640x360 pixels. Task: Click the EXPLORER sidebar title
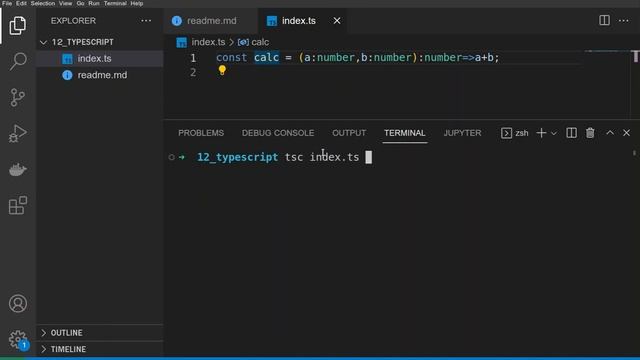tap(73, 21)
